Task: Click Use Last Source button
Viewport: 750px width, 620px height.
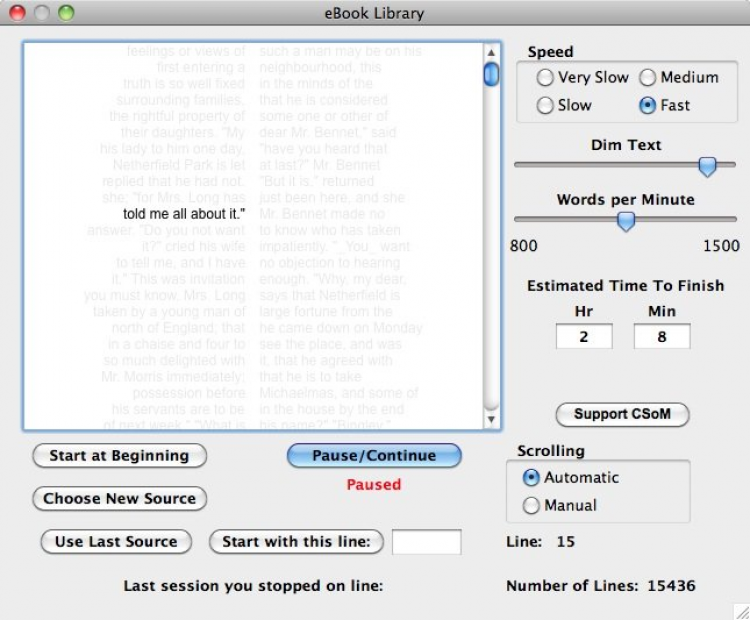Action: pyautogui.click(x=116, y=542)
